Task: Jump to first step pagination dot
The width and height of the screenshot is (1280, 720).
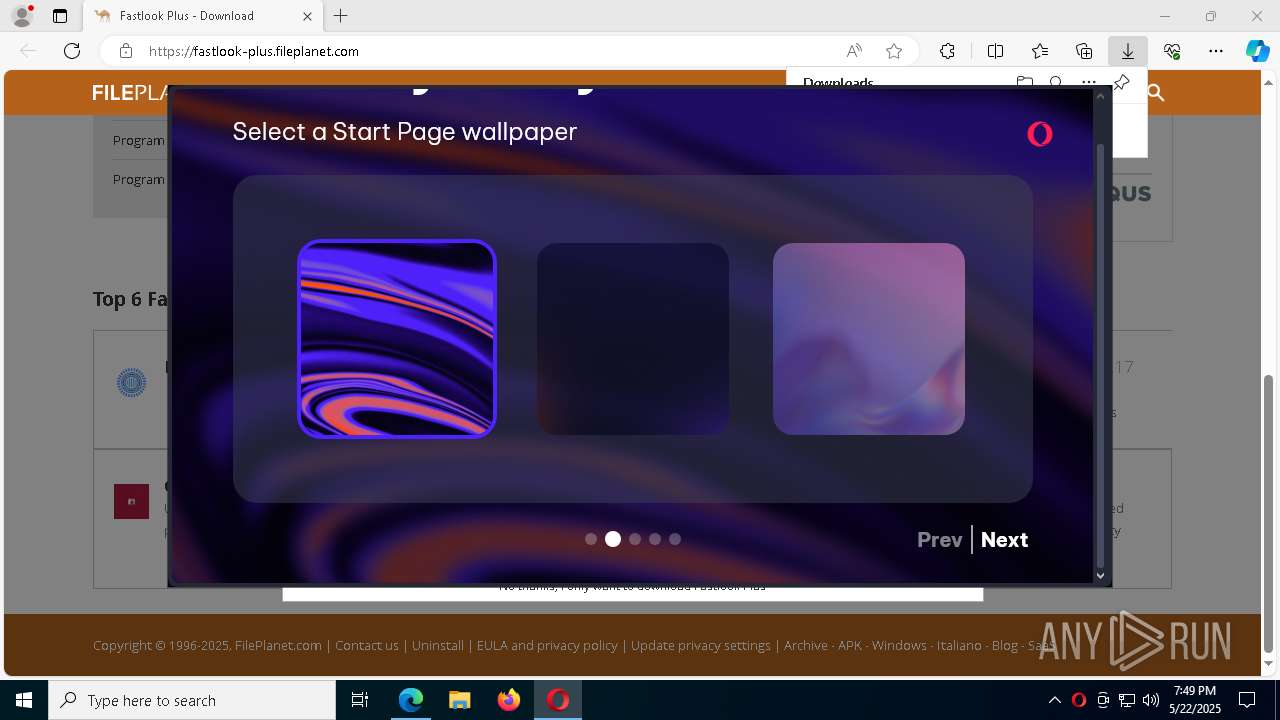Action: (591, 539)
